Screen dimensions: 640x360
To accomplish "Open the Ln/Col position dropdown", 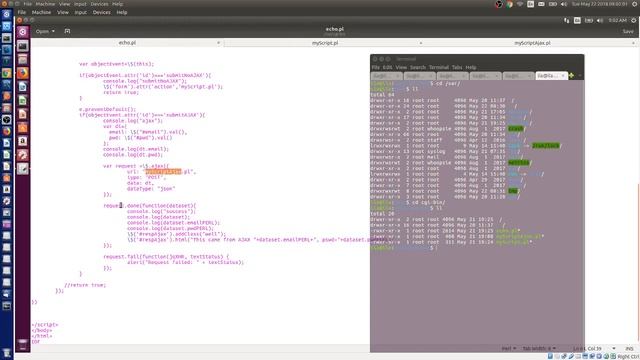I will (594, 349).
